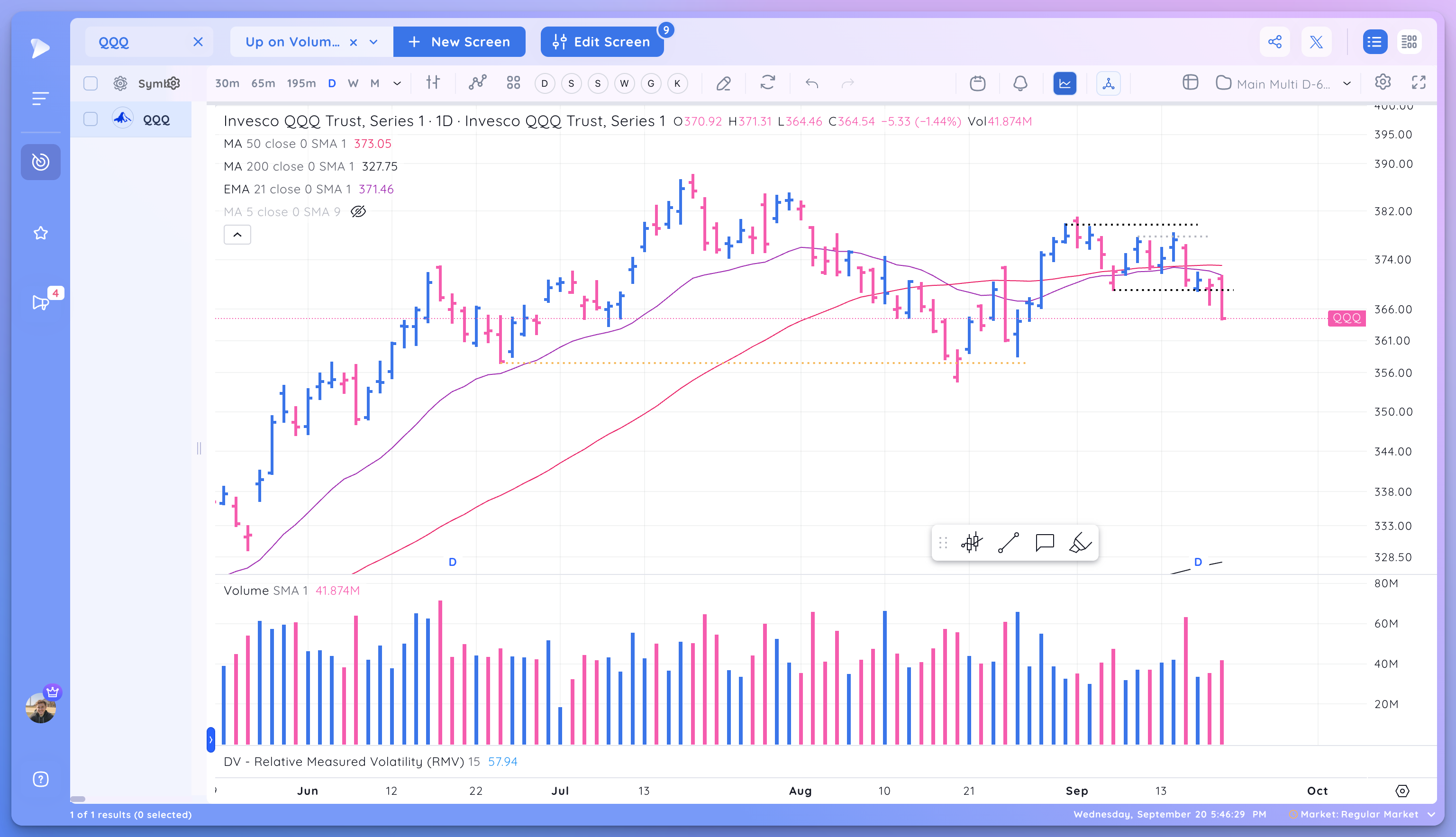Image resolution: width=1456 pixels, height=837 pixels.
Task: Expand the left panel blue handle
Action: coord(210,739)
